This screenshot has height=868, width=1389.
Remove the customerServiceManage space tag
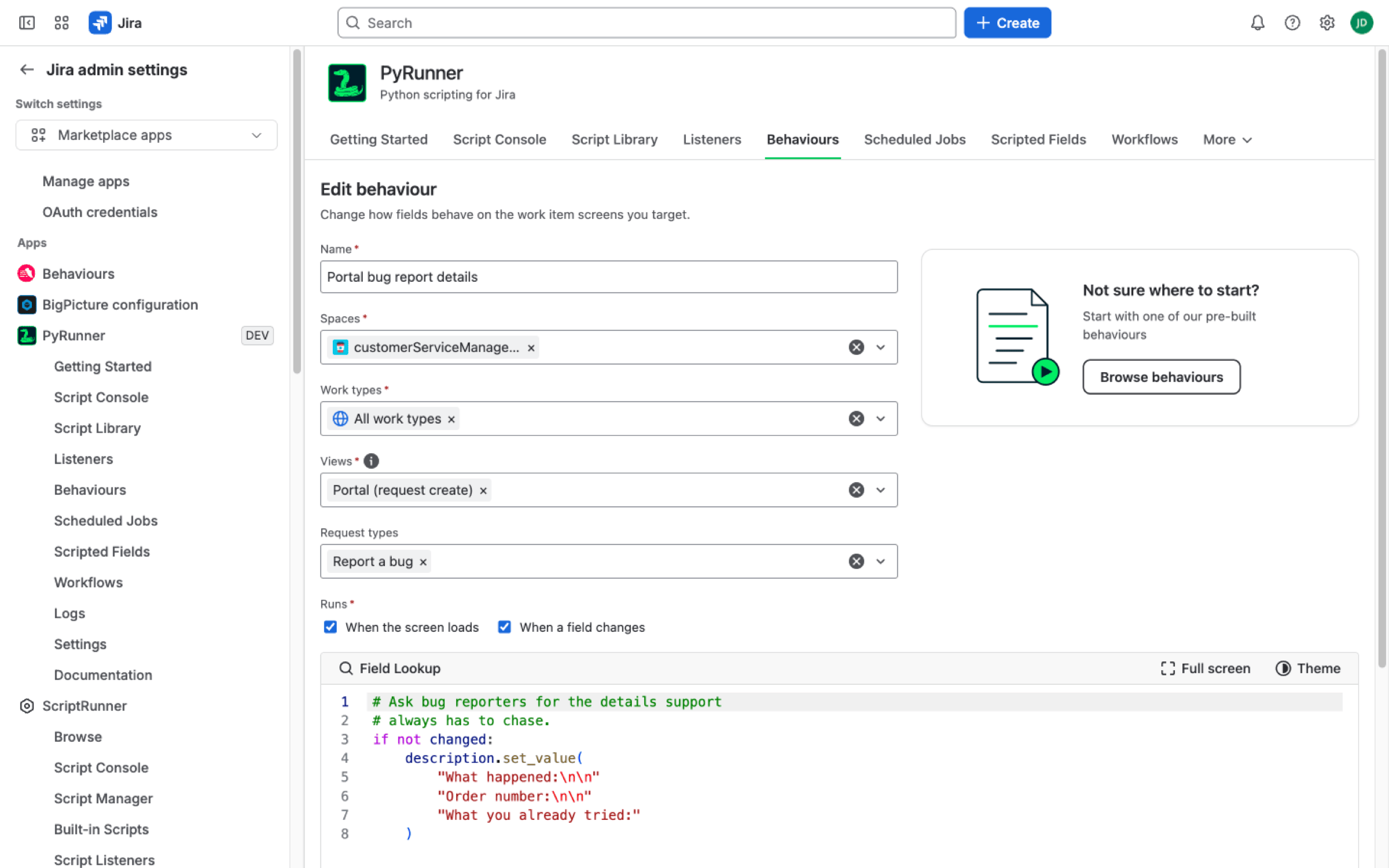[531, 348]
